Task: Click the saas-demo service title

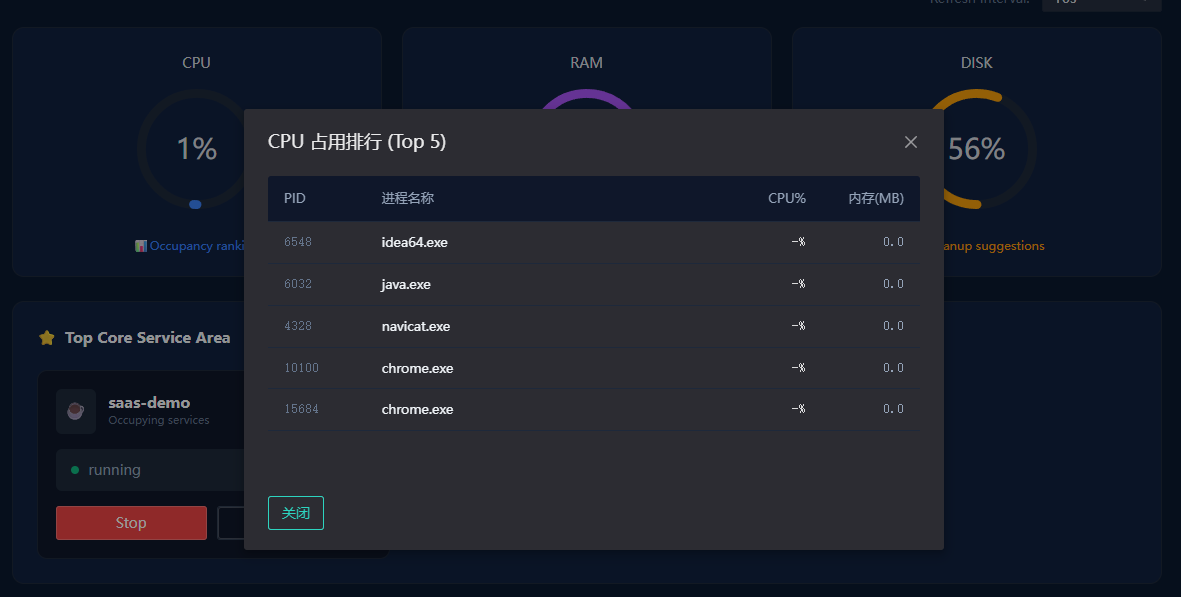Action: click(149, 403)
